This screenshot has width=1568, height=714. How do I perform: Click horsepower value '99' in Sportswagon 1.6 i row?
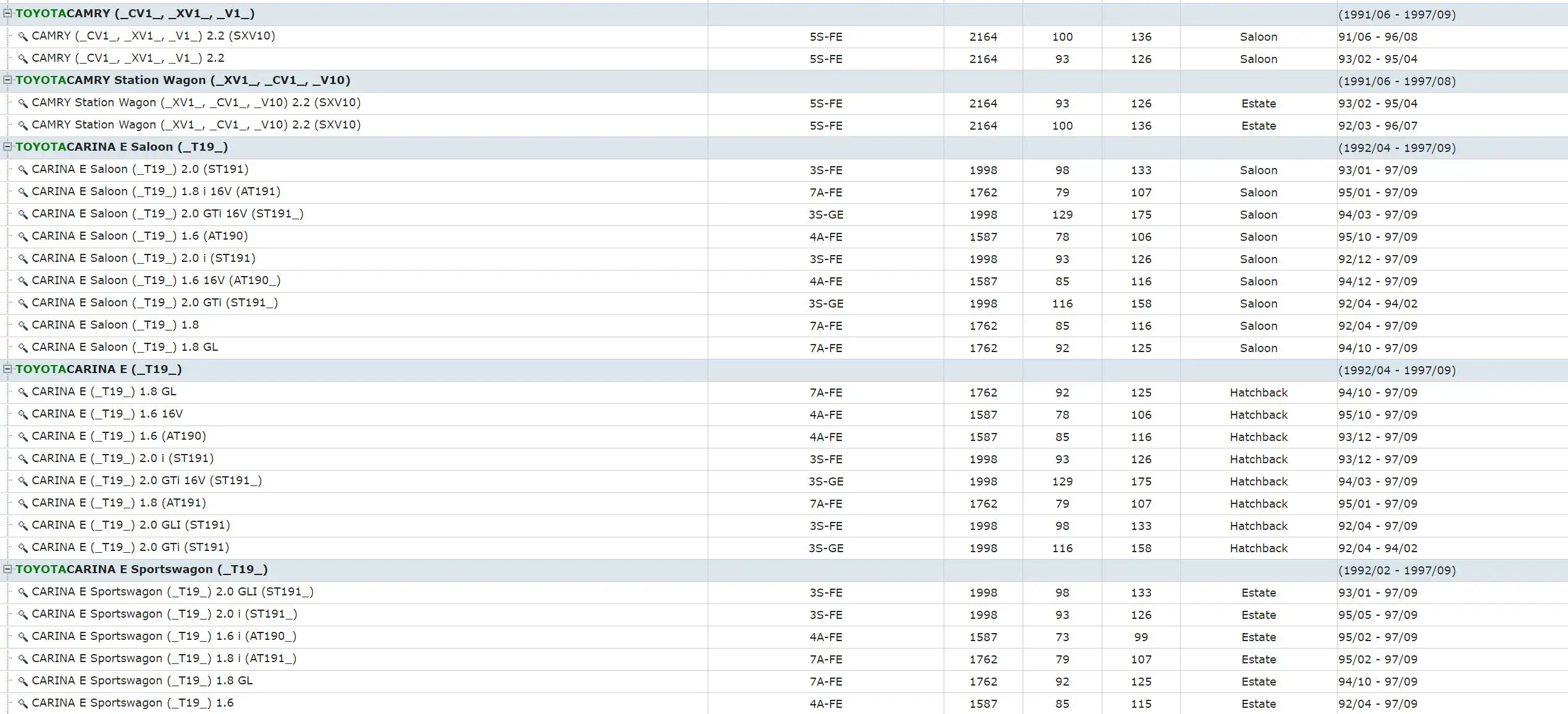coord(1141,637)
